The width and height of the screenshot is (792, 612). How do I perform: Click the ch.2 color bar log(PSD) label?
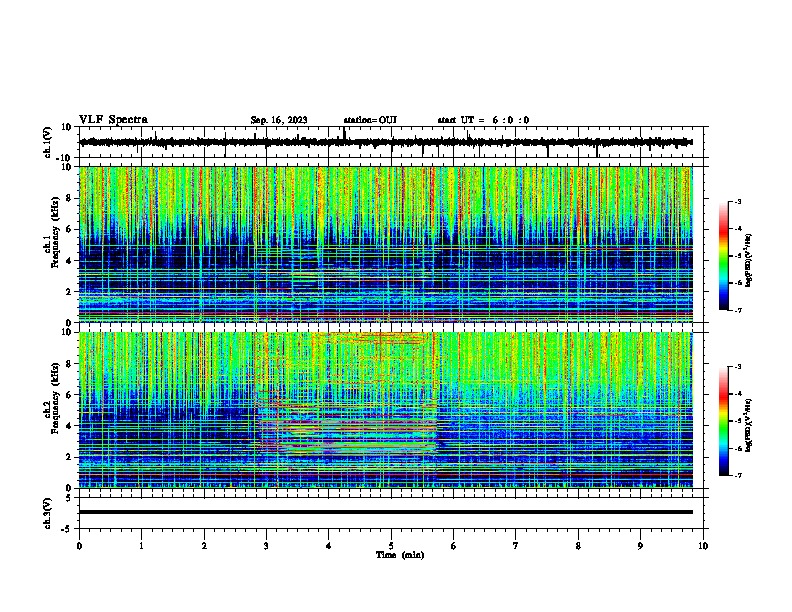748,425
